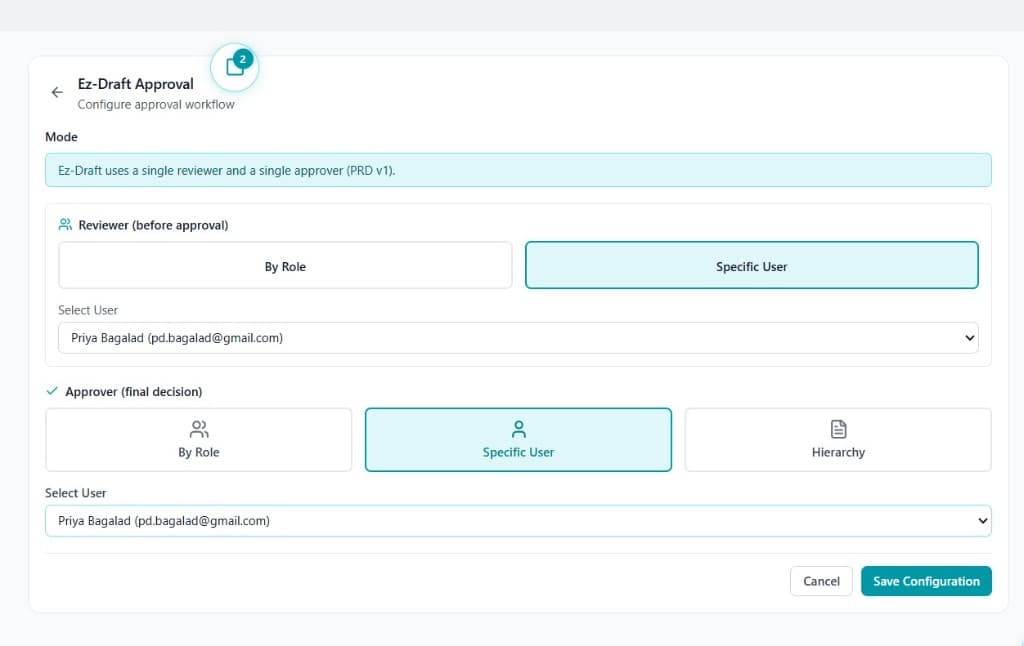The width and height of the screenshot is (1024, 646).
Task: Choose Approver Hierarchy card
Action: (x=838, y=440)
